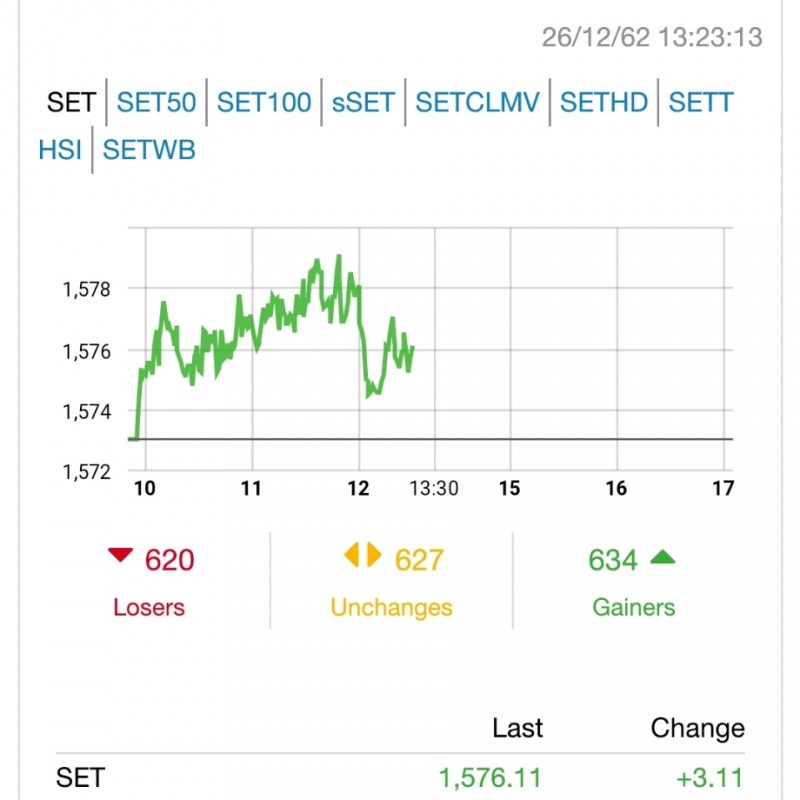Select the SETHD tab

pyautogui.click(x=604, y=102)
